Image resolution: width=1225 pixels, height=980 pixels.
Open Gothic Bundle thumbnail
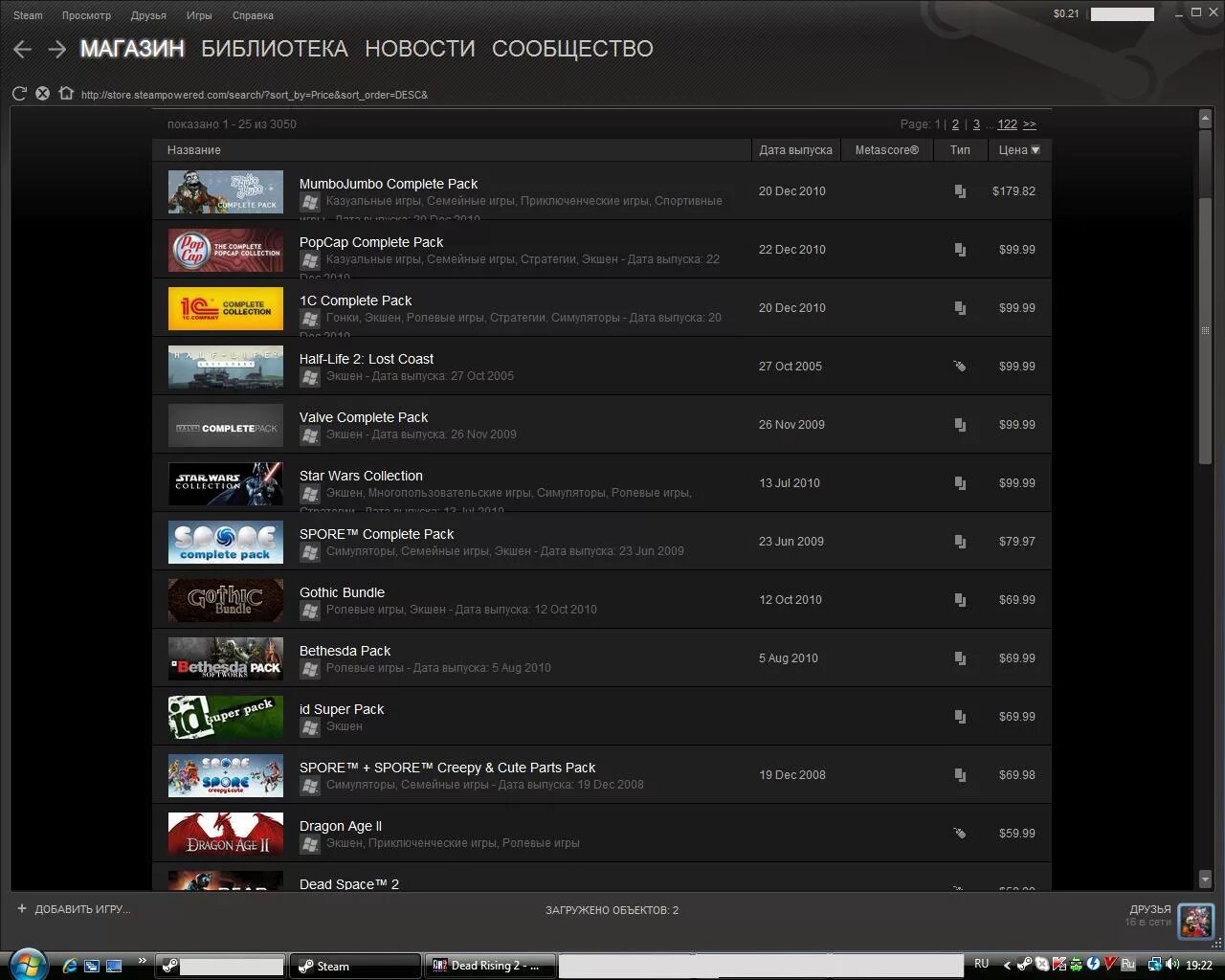tap(226, 600)
